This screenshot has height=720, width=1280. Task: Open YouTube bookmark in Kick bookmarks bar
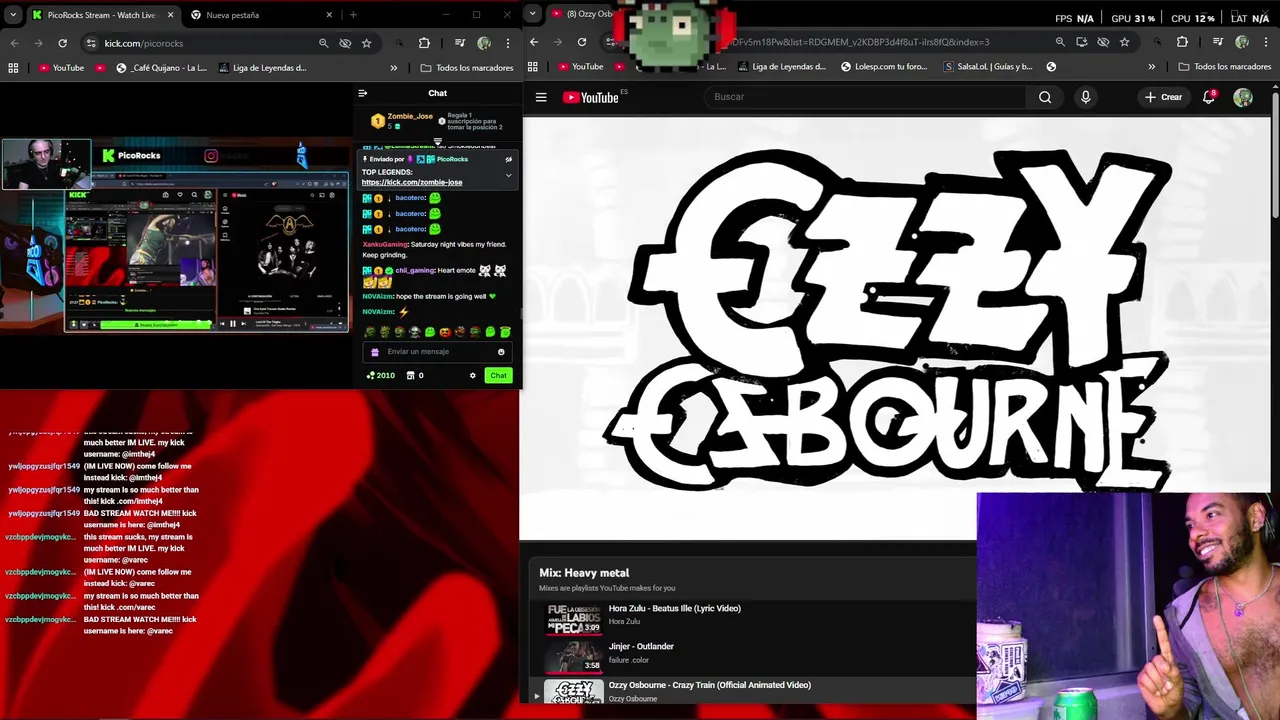tap(61, 68)
